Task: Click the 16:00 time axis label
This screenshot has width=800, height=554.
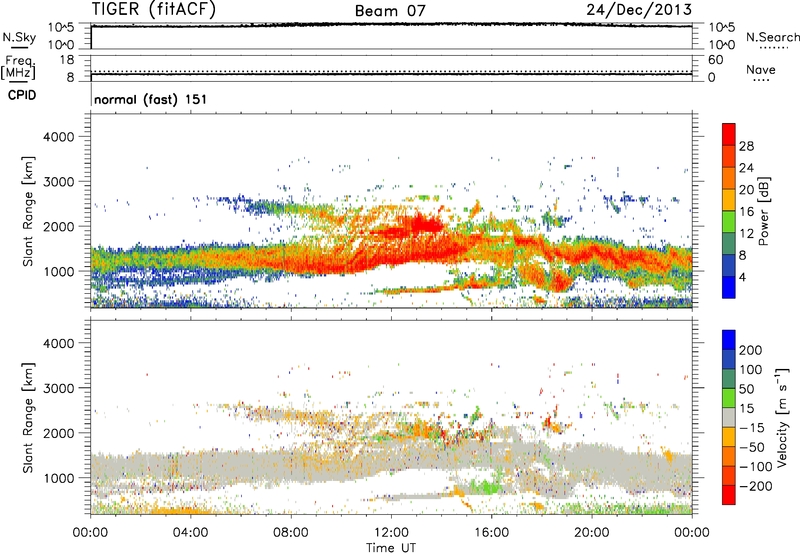Action: click(491, 533)
